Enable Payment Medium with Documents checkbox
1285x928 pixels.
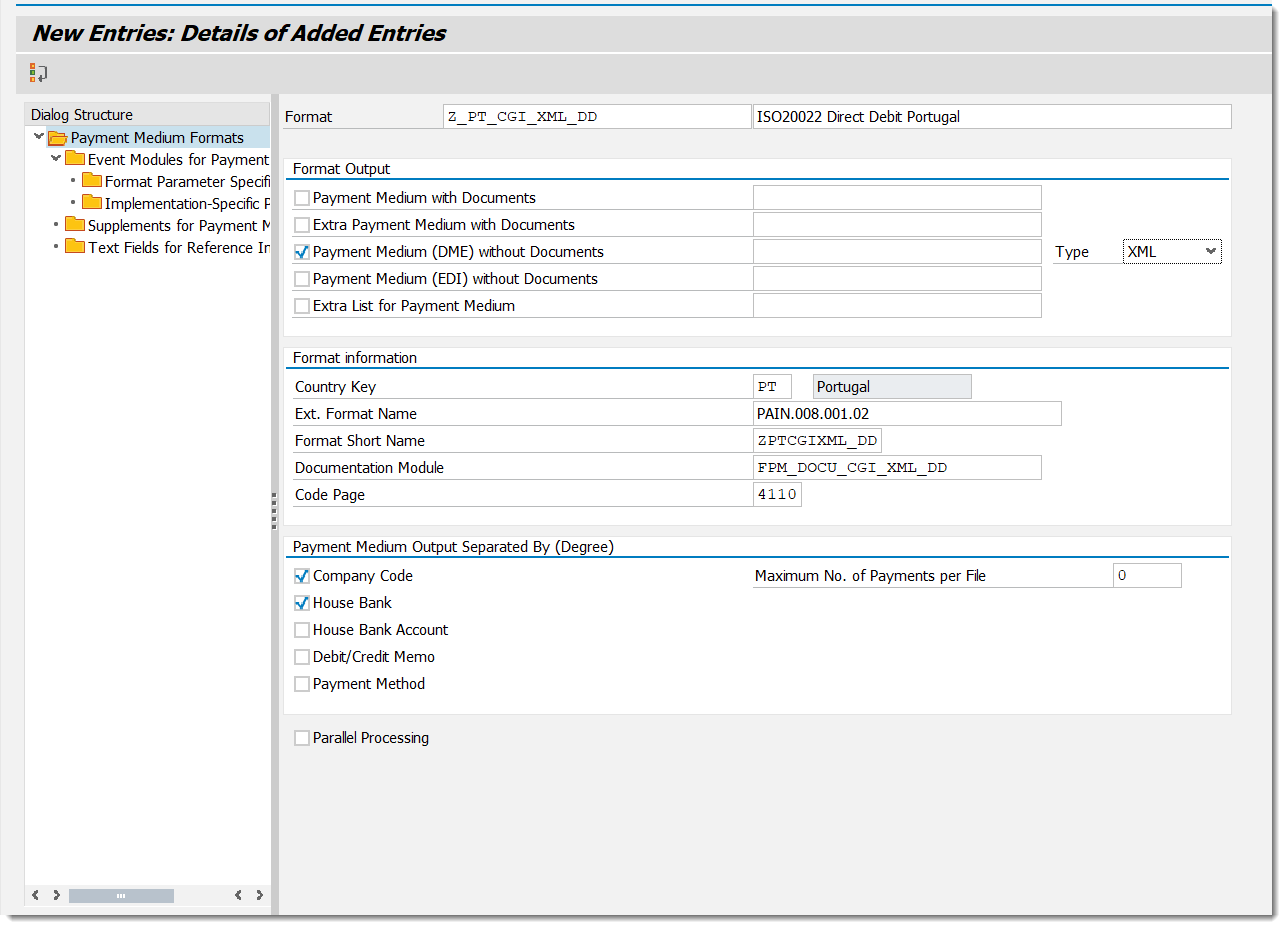[302, 198]
